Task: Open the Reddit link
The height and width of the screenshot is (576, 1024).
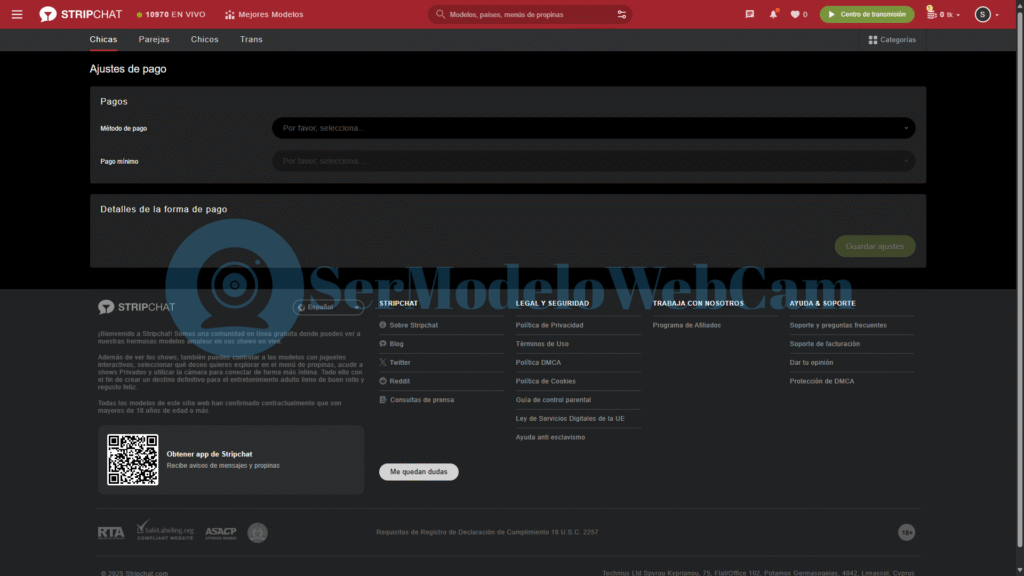Action: tap(400, 381)
